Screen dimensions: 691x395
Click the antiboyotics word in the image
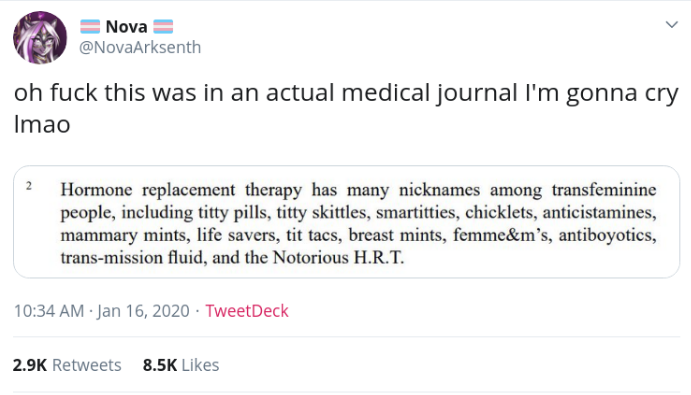coord(608,235)
